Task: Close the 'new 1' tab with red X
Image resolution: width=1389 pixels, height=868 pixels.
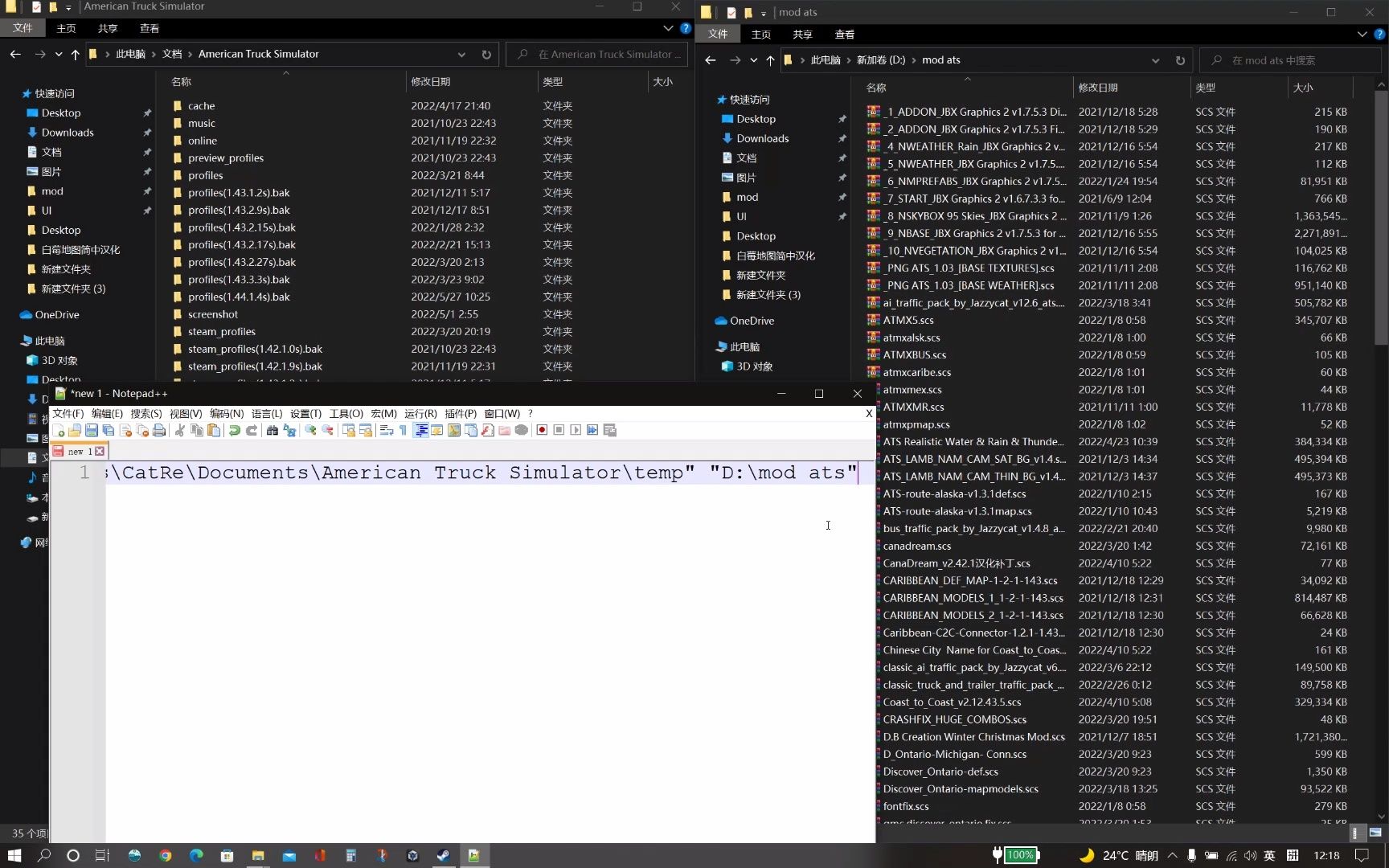Action: 100,452
